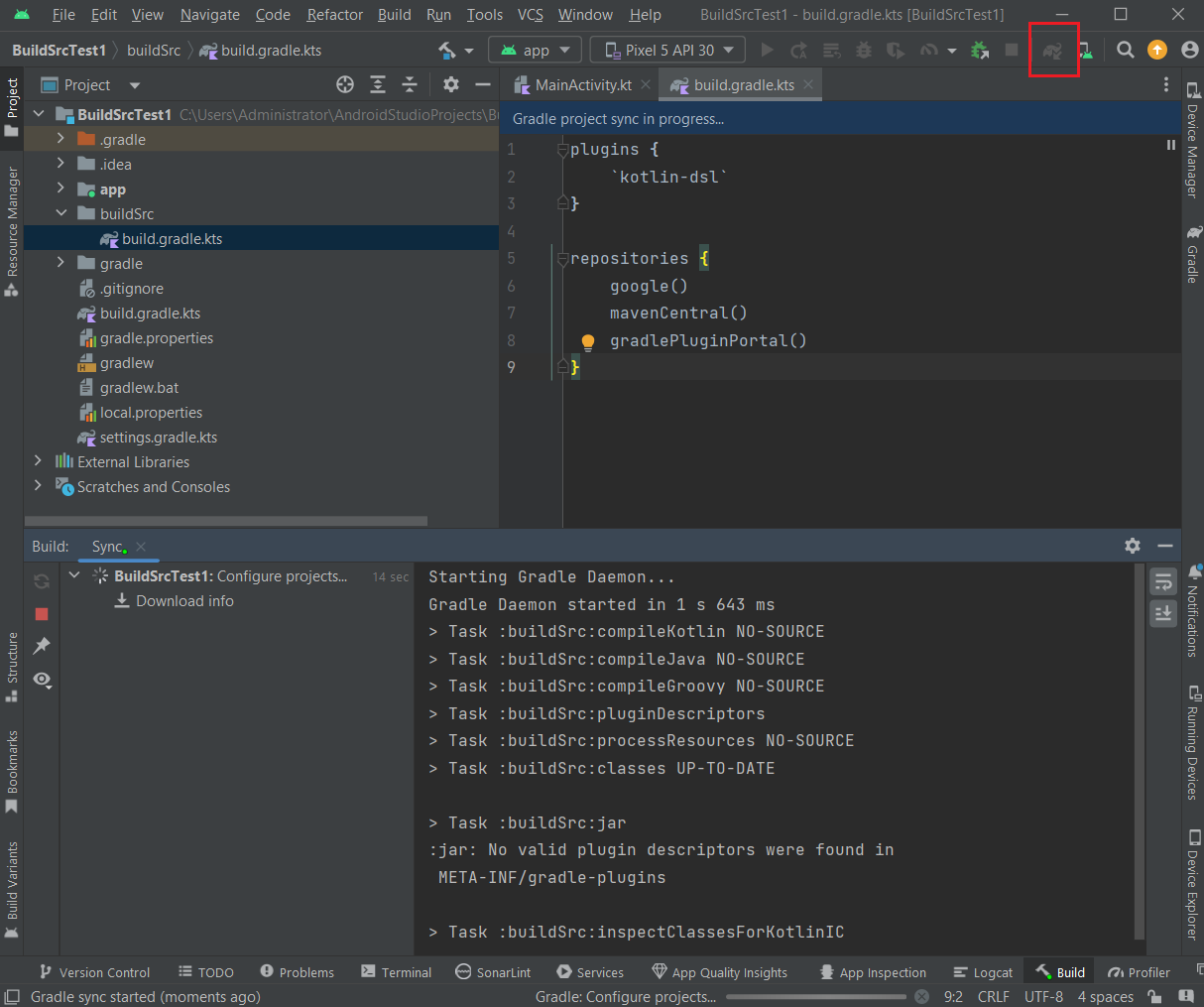The image size is (1204, 1007).
Task: Click the Project panel horizontal scrollbar
Action: [226, 520]
